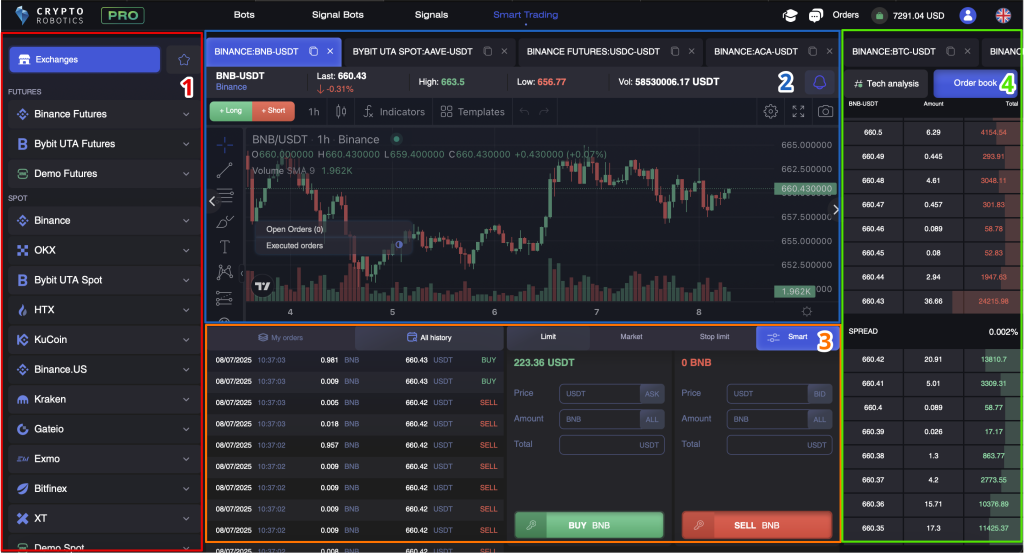Image resolution: width=1024 pixels, height=553 pixels.
Task: Click the + Long button
Action: (231, 111)
